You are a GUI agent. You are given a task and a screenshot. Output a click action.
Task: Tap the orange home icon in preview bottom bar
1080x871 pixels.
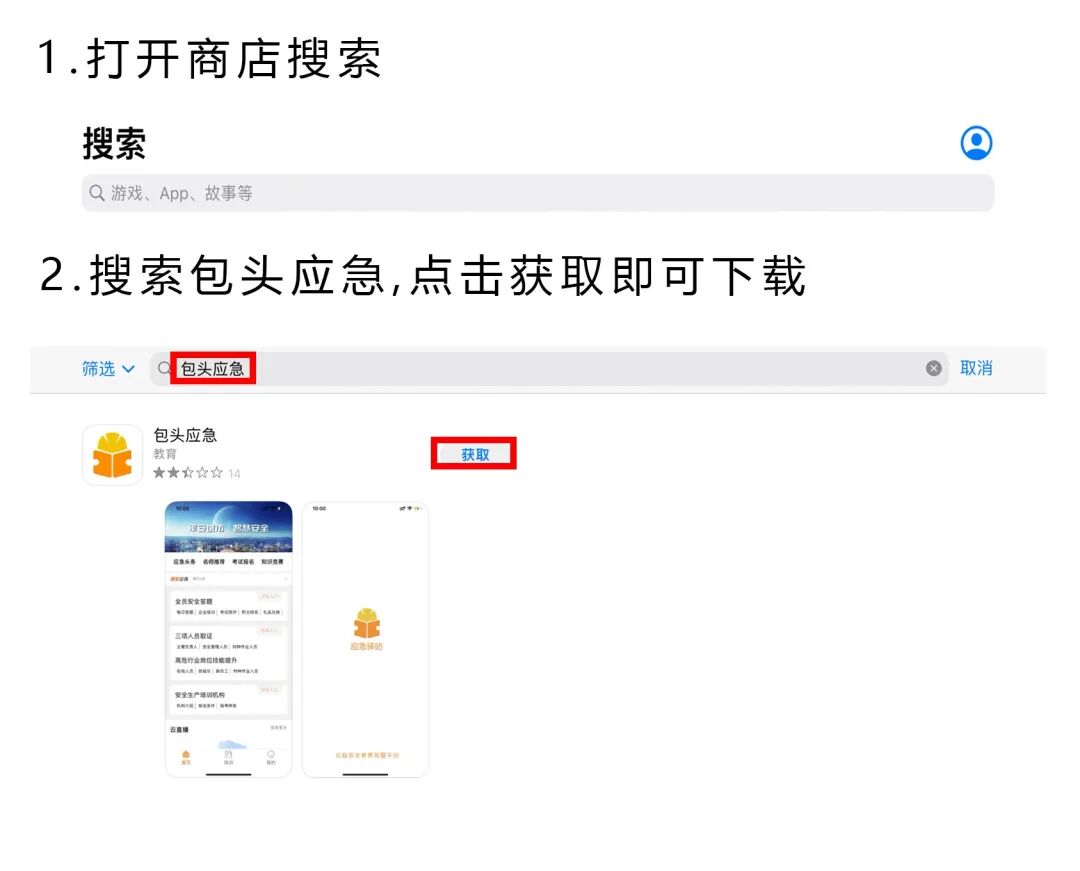(x=186, y=757)
